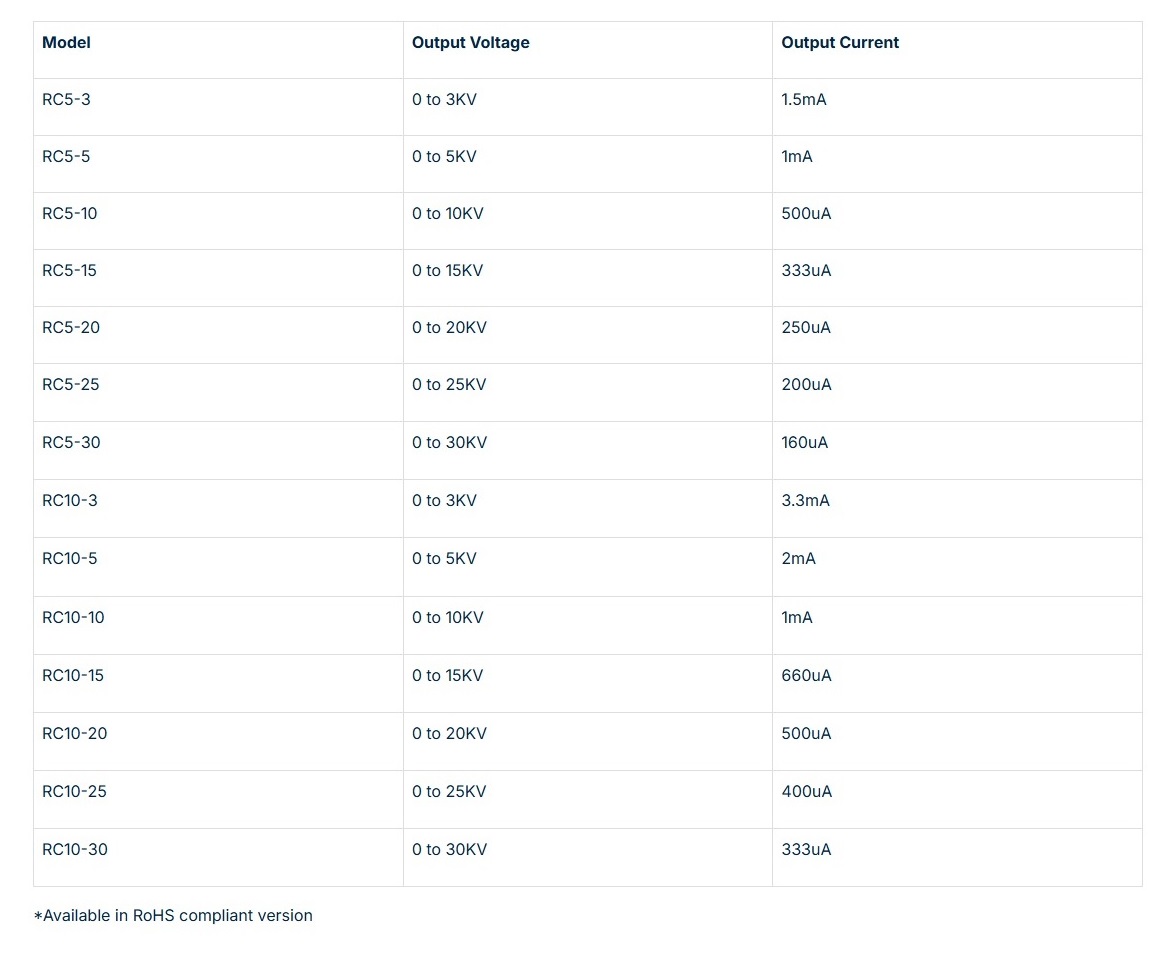Select the RC5-20 model cell
Screen dimensions: 1162x954
71,328
